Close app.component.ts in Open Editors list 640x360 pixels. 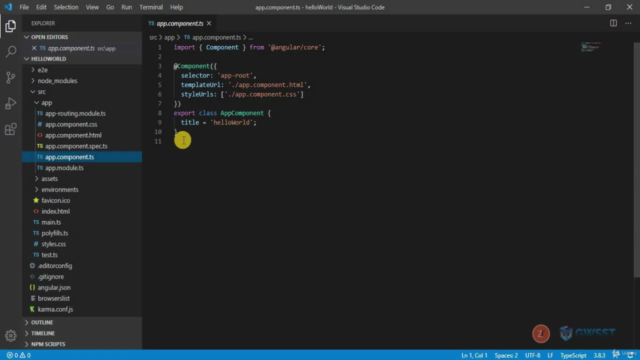(34, 48)
